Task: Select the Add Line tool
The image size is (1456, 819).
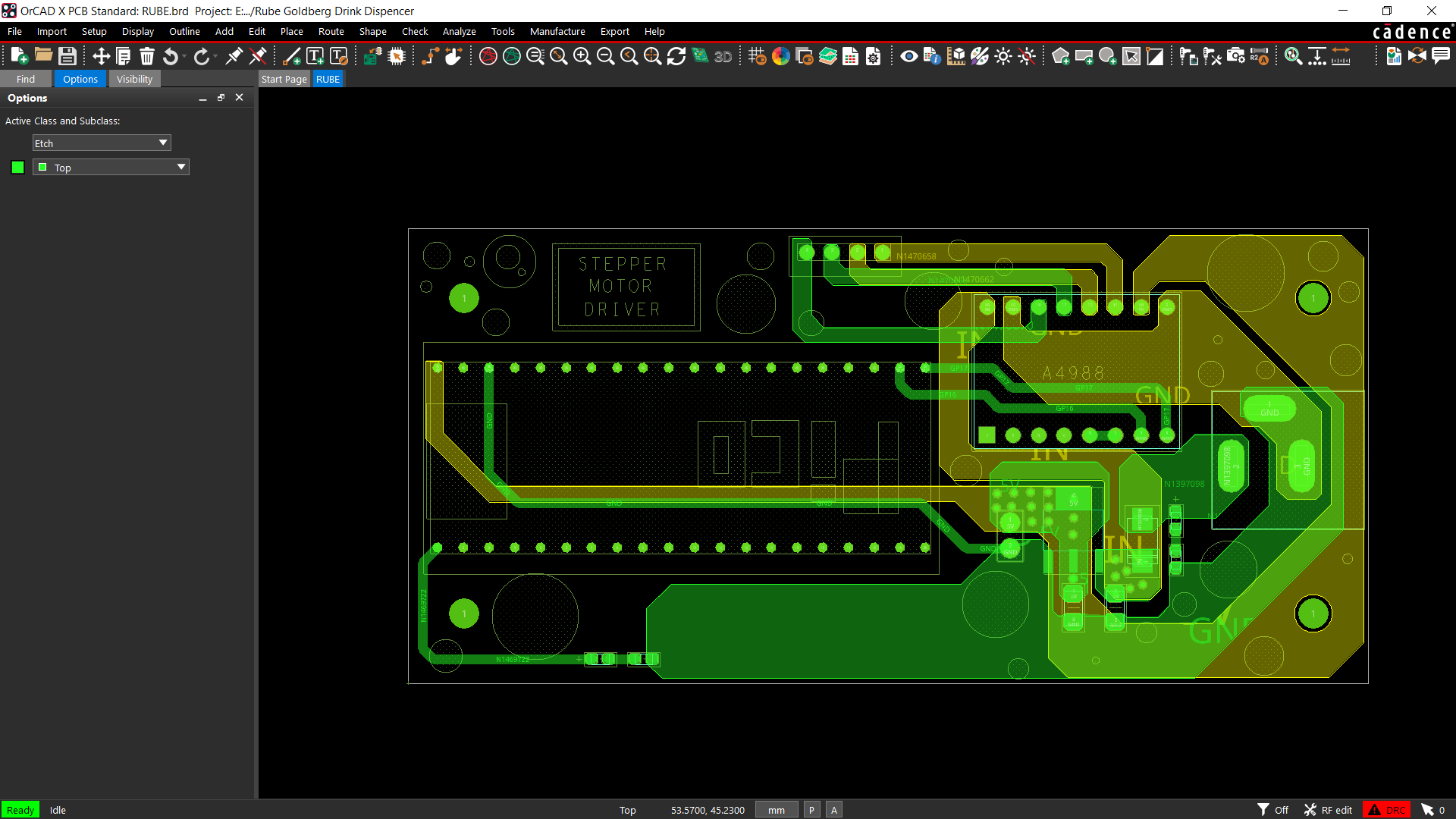Action: click(x=292, y=56)
